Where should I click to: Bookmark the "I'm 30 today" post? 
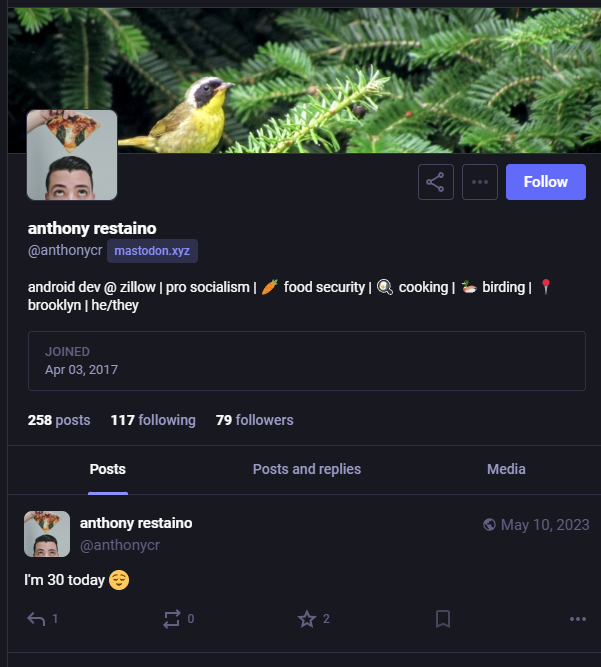tap(443, 619)
